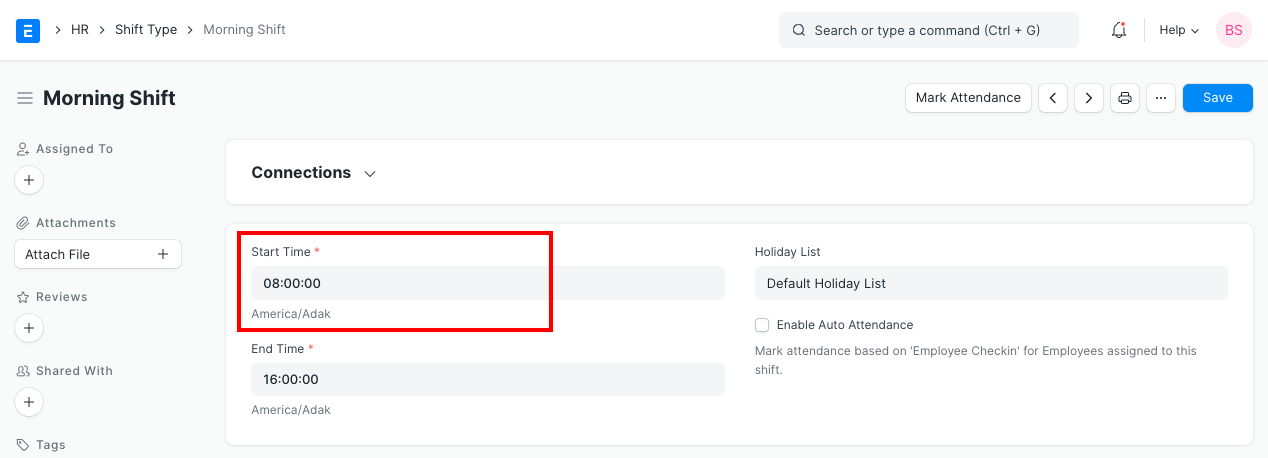Print this shift type document
Viewport: 1268px width, 458px height.
click(1125, 98)
